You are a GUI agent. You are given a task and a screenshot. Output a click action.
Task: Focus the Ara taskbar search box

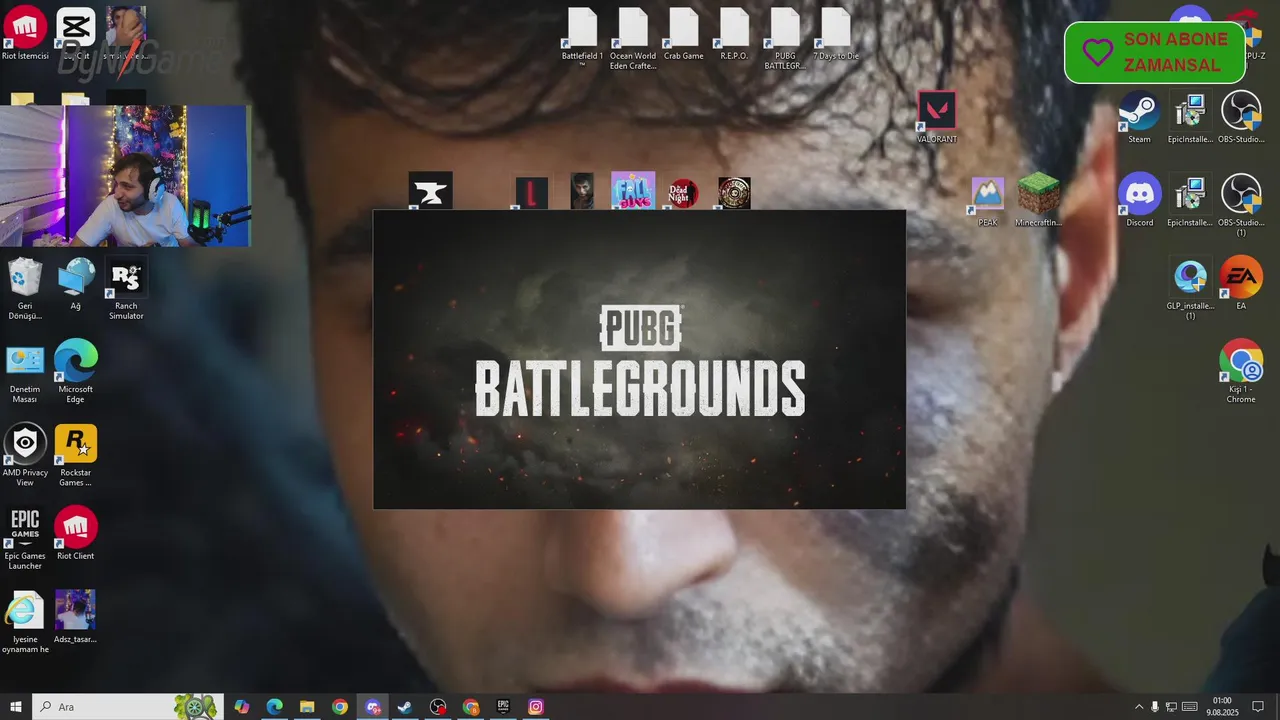point(127,707)
